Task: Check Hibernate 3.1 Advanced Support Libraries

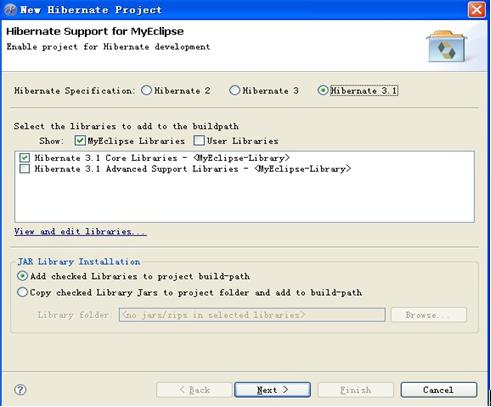Action: pos(24,169)
